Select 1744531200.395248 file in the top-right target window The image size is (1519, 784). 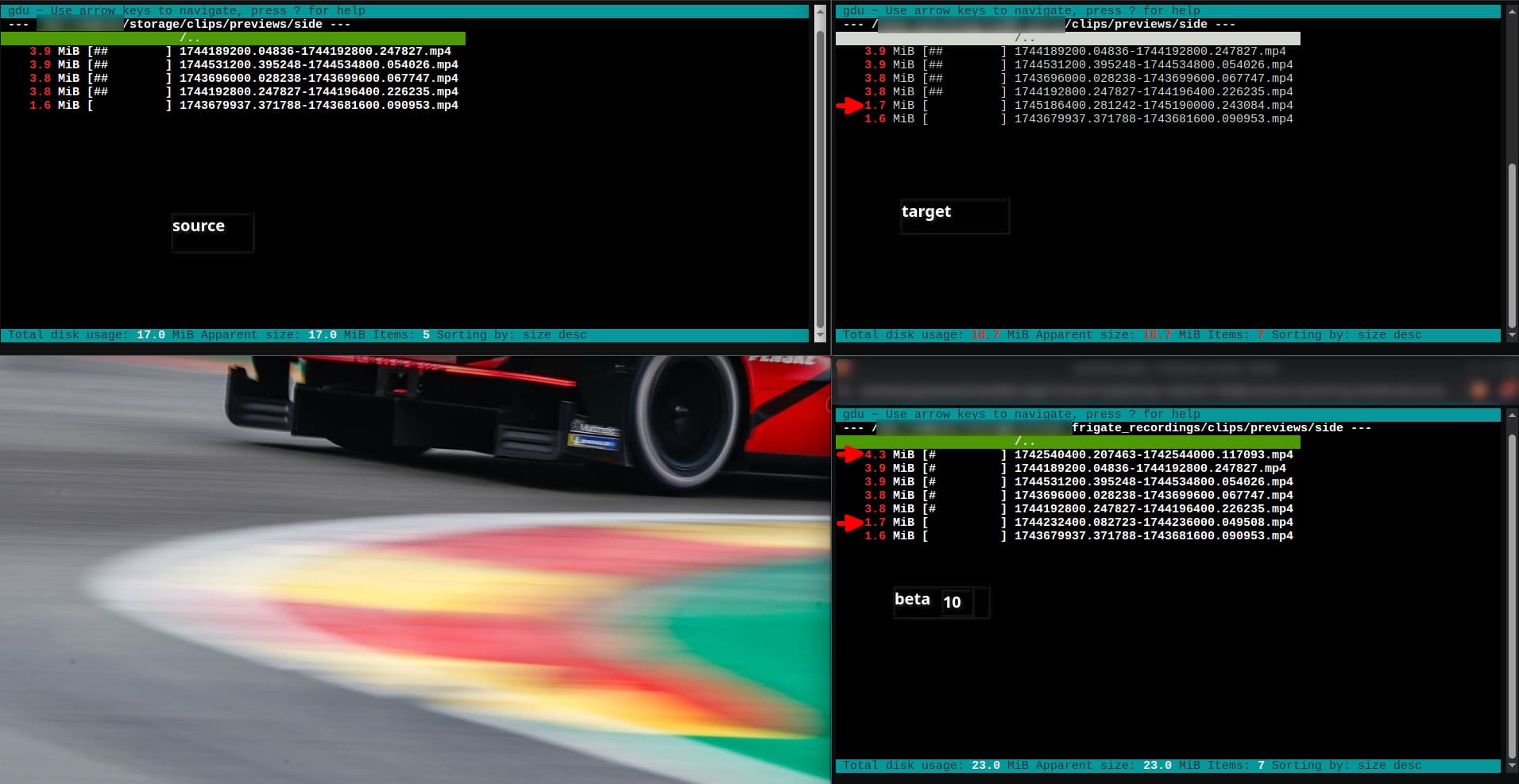(1078, 64)
